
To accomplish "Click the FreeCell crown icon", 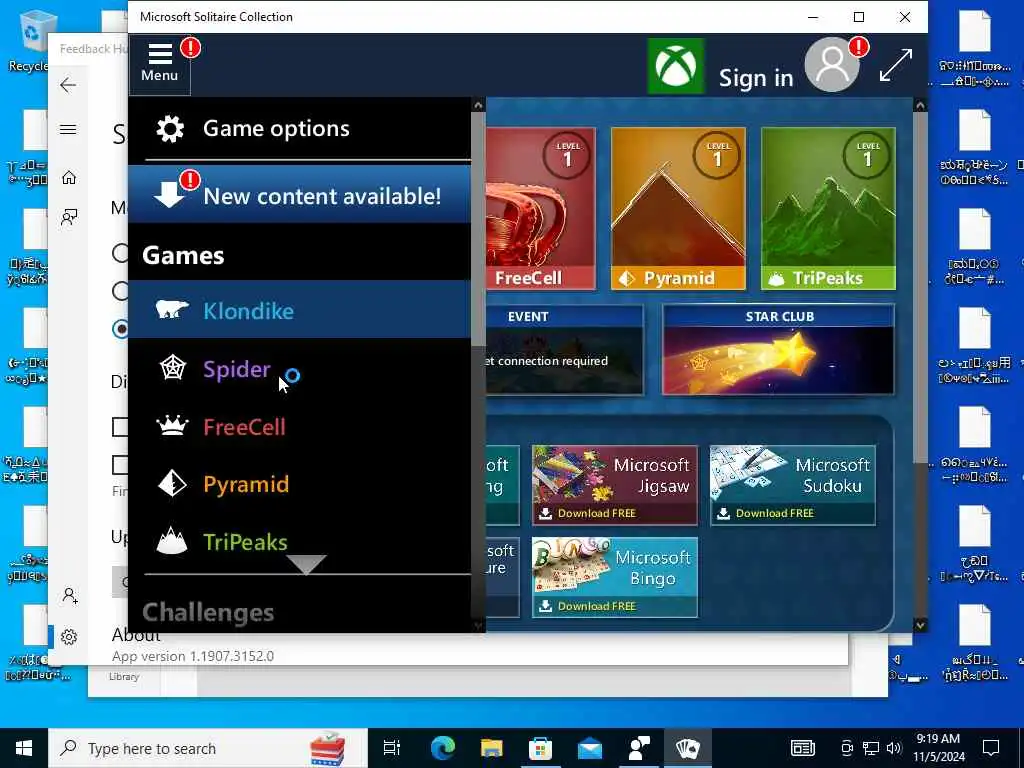I will pos(172,426).
